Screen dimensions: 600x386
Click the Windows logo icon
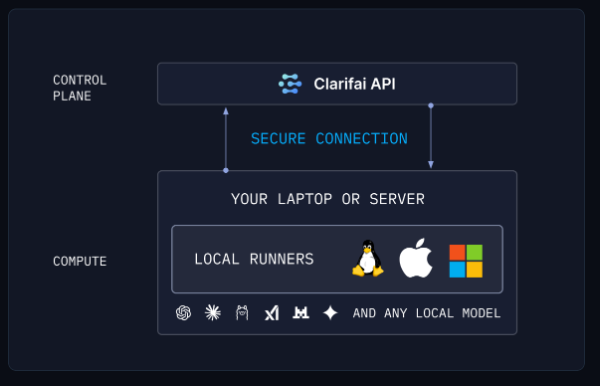(466, 261)
